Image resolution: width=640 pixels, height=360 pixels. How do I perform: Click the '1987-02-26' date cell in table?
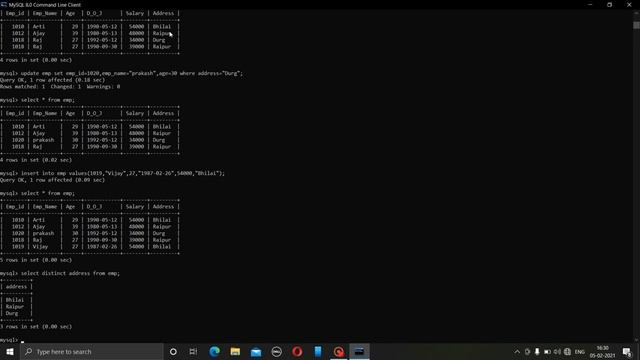tap(102, 247)
